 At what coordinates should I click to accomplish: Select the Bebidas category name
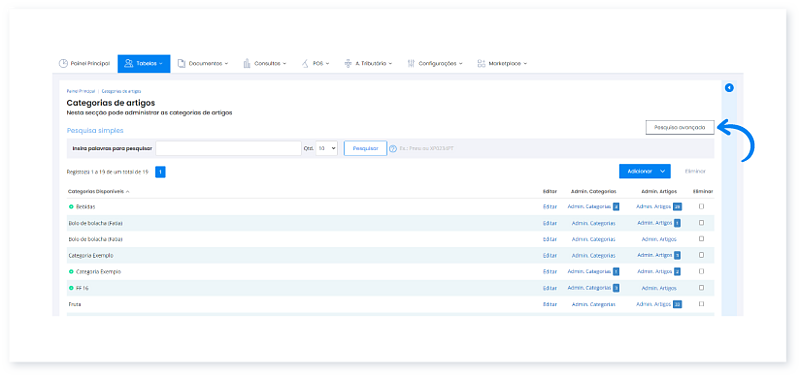coord(86,207)
